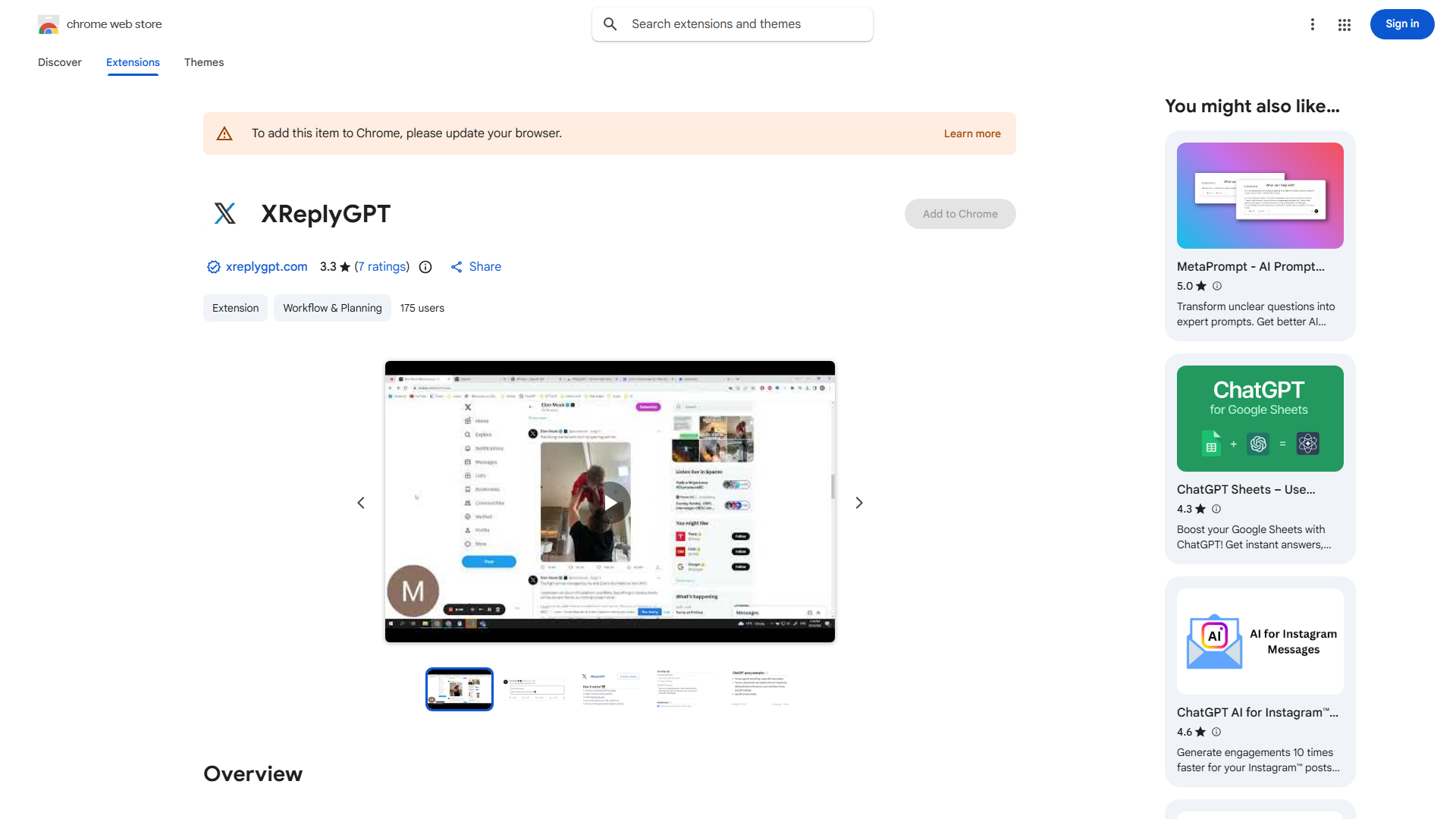This screenshot has height=819, width=1456.
Task: Click the Chrome Web Store logo
Action: coord(48,24)
